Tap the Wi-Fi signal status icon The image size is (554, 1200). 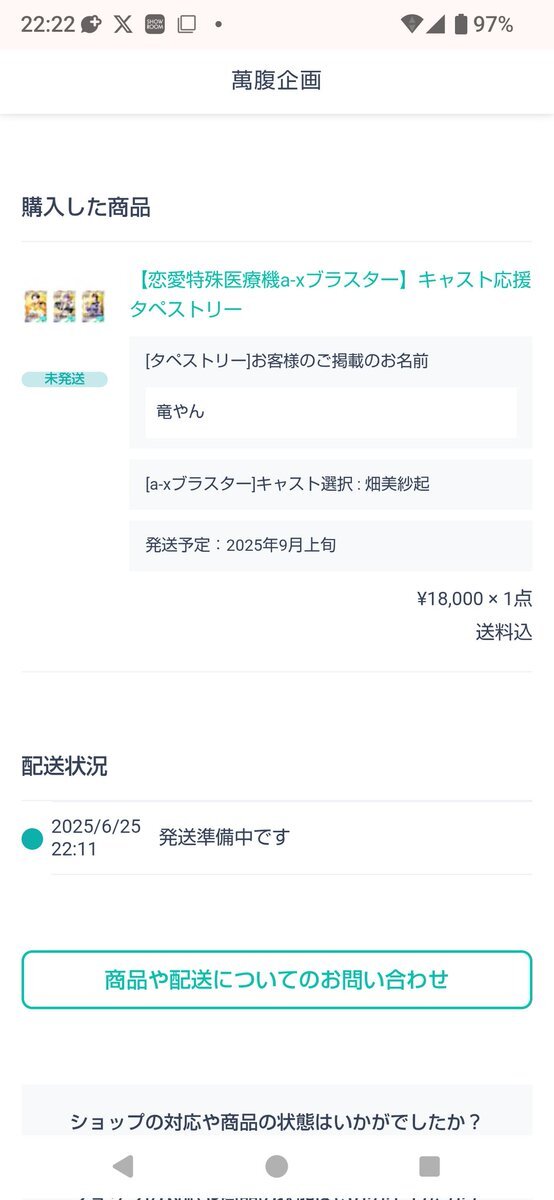pos(410,24)
